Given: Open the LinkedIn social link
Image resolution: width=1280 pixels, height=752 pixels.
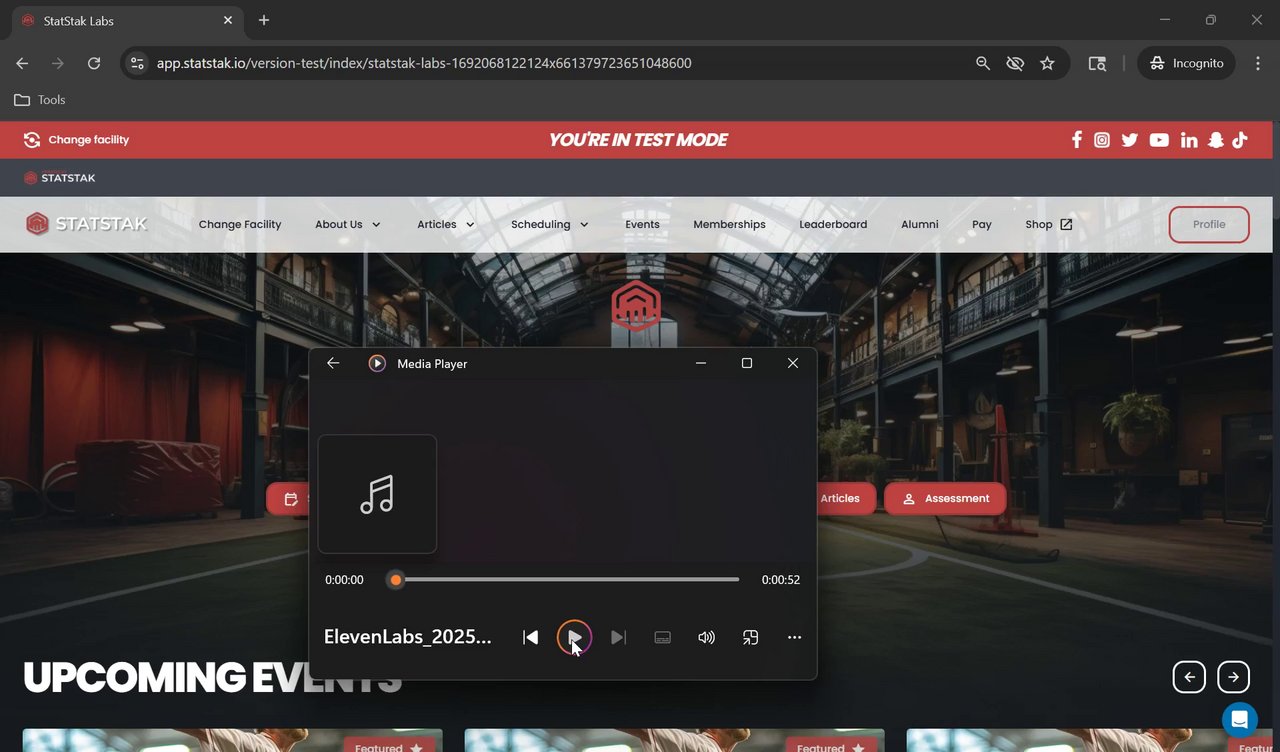Looking at the screenshot, I should (1188, 140).
